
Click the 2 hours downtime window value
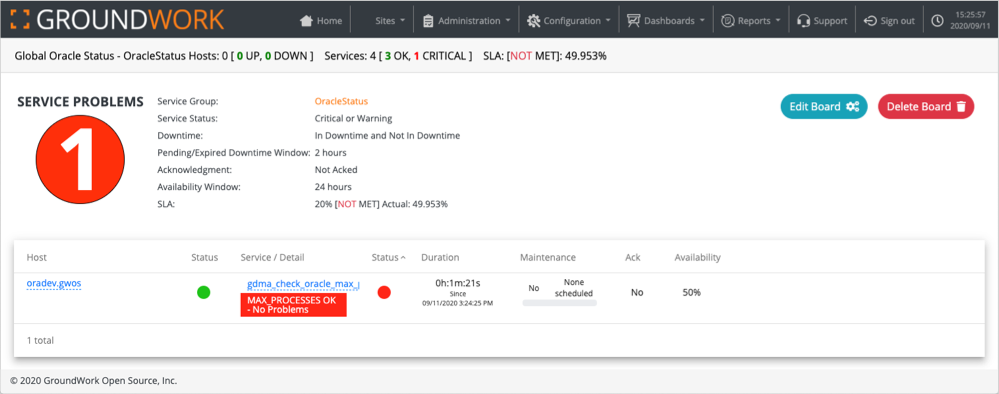331,153
